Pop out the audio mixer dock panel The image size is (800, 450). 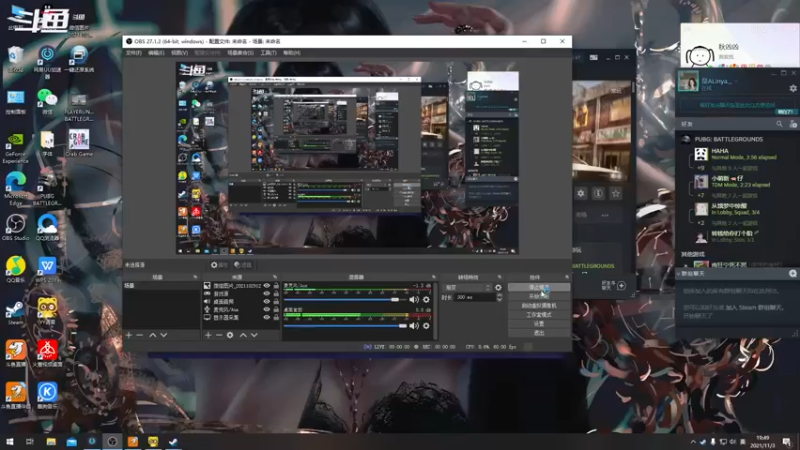coord(434,277)
